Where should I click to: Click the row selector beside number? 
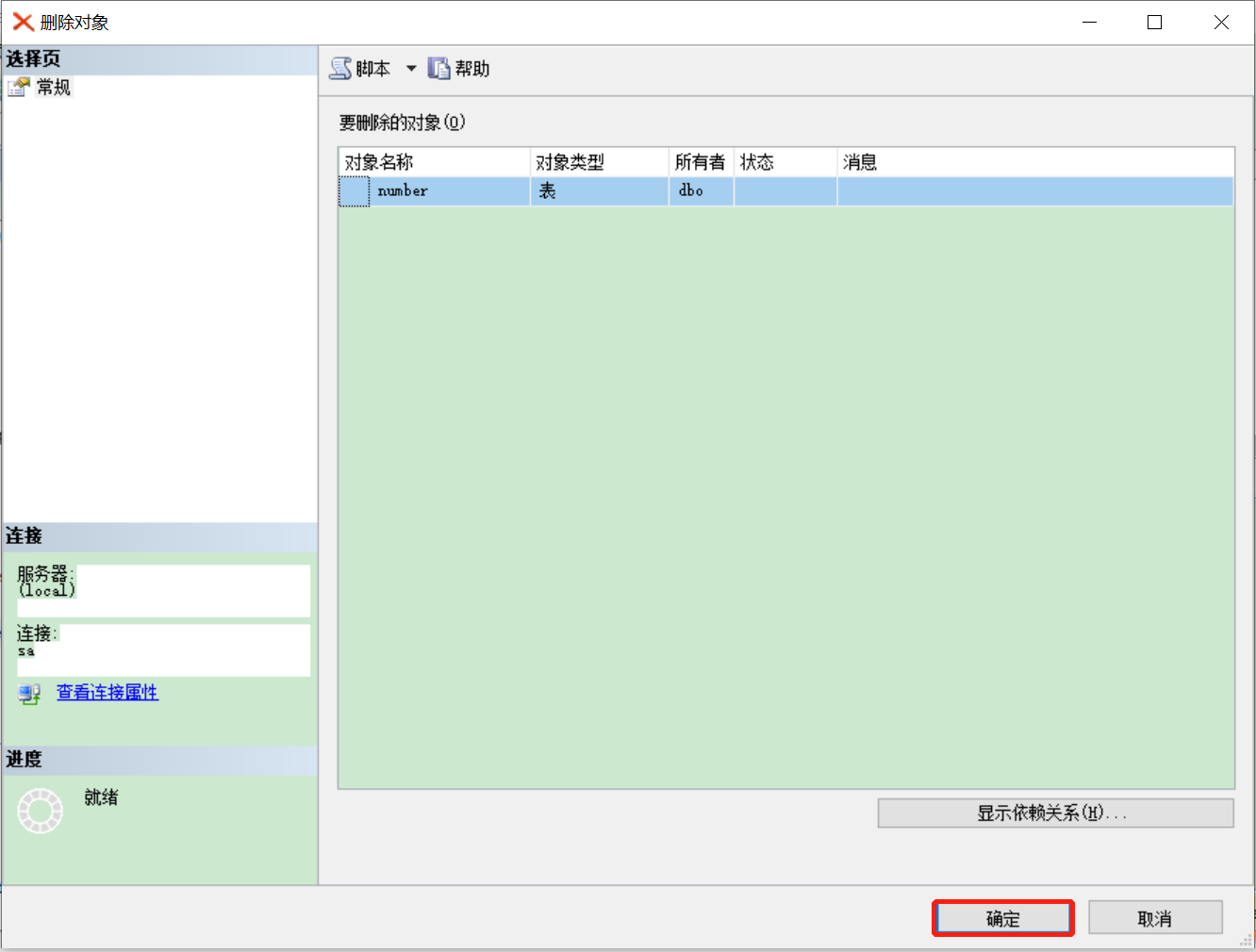[x=355, y=191]
